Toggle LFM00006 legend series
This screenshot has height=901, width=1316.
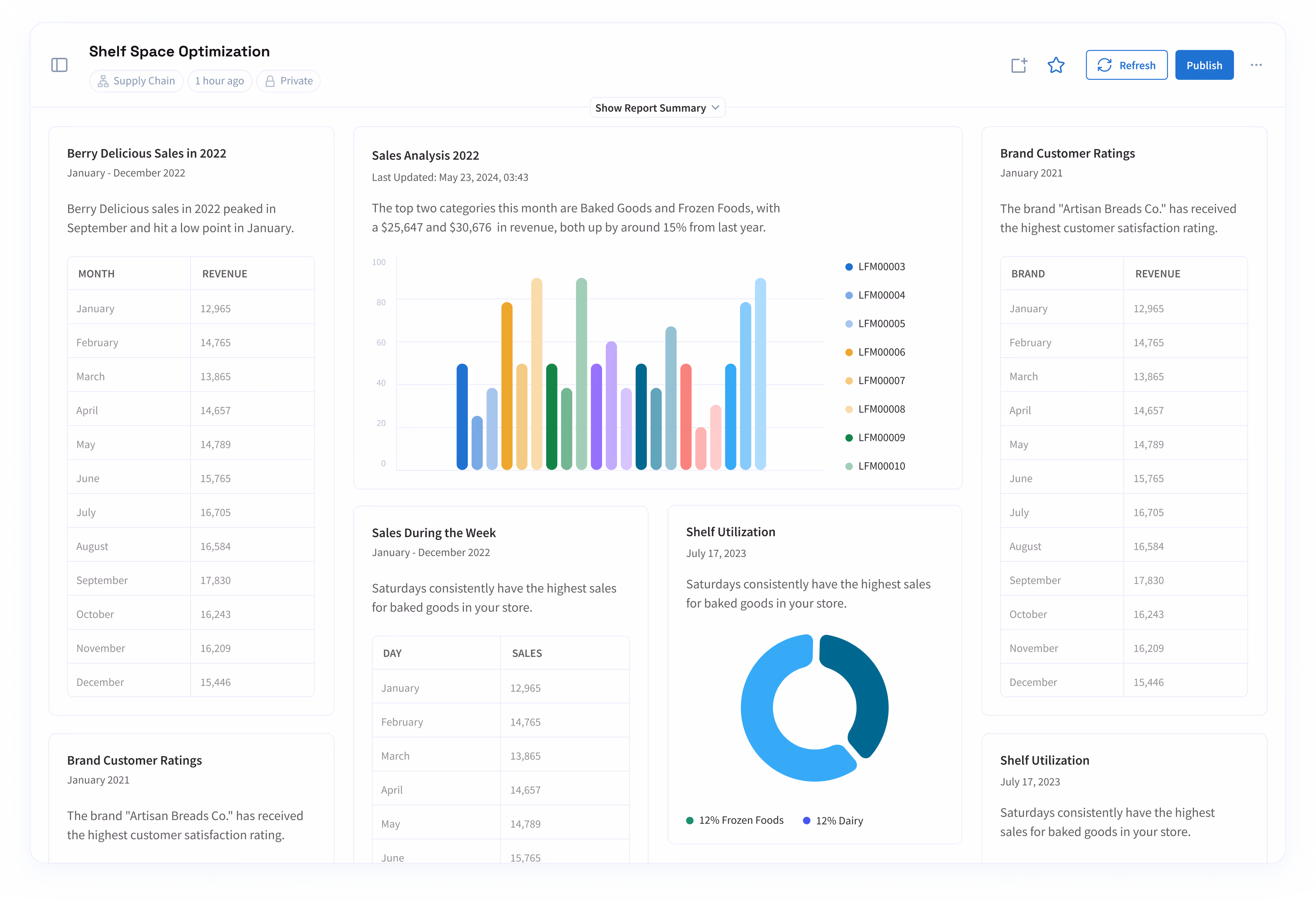[881, 352]
